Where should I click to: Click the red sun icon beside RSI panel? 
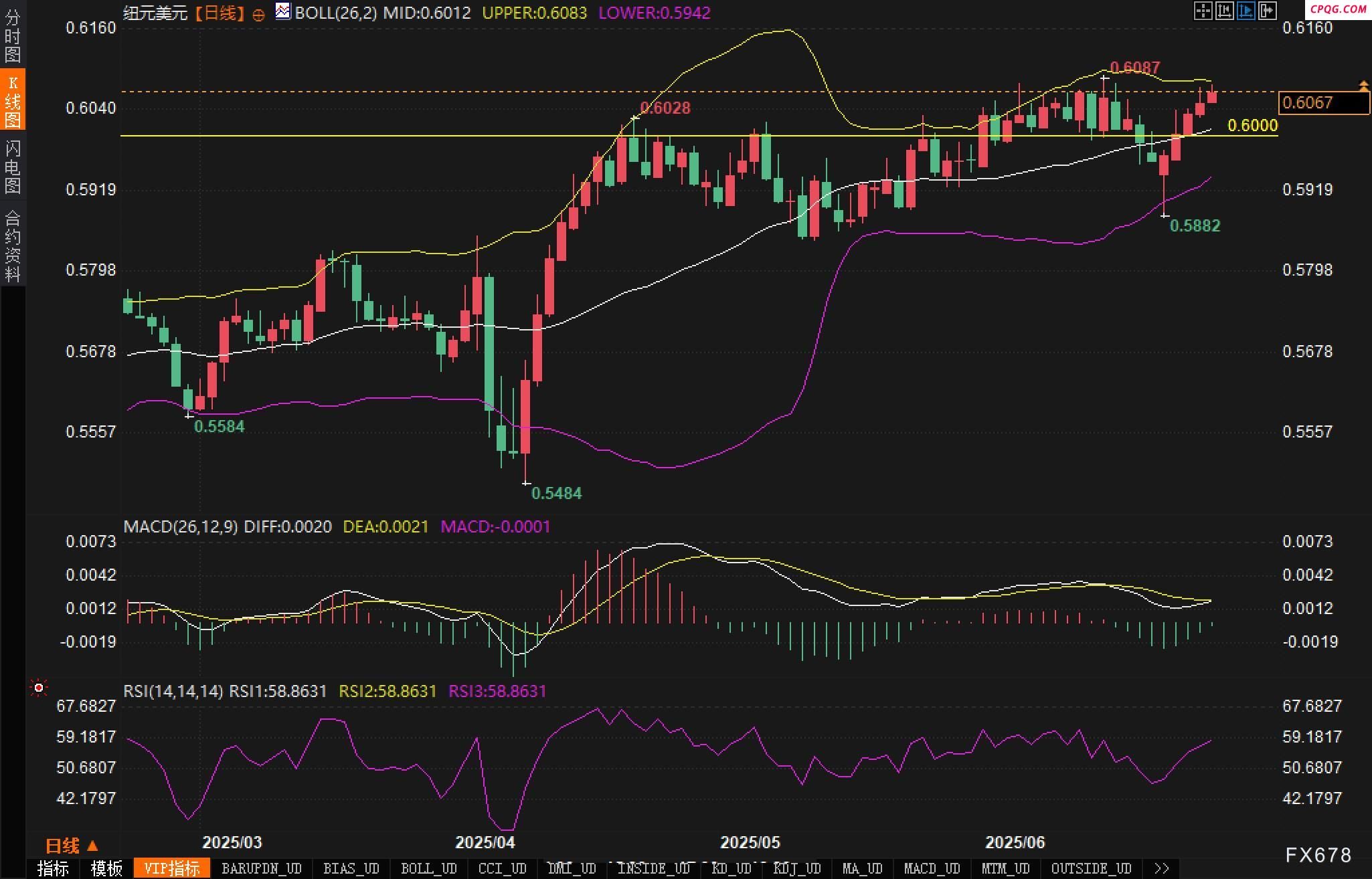point(39,688)
